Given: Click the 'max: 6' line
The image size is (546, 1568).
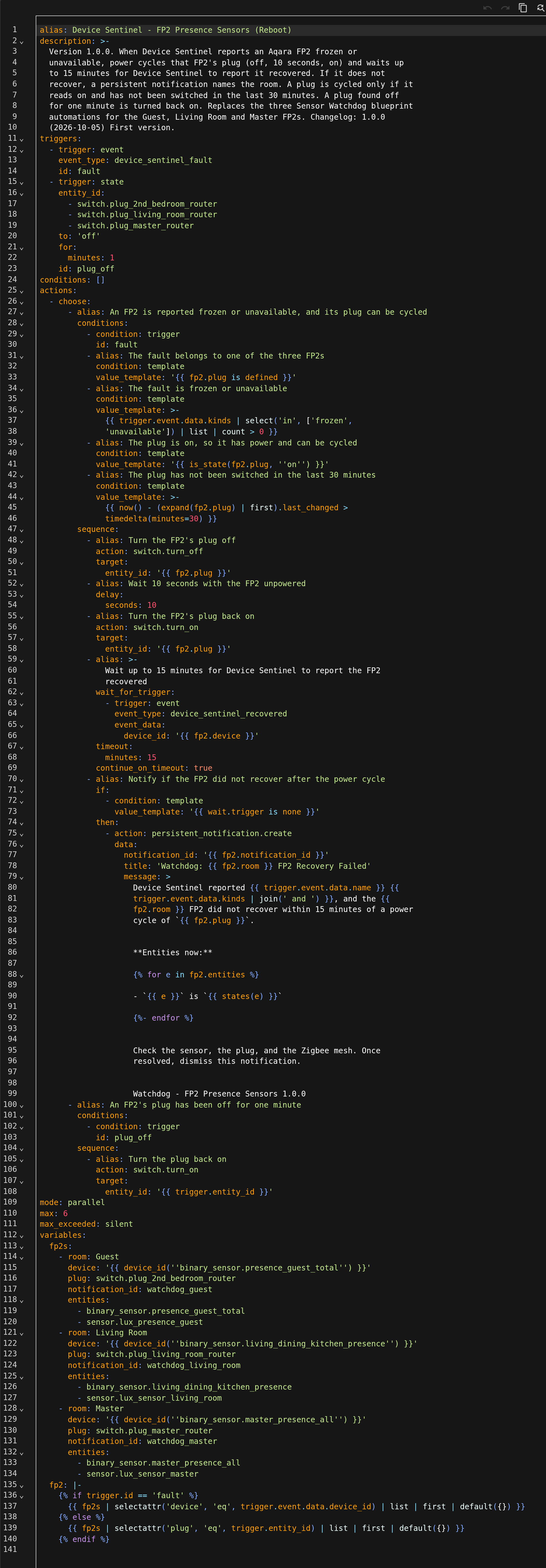Looking at the screenshot, I should click(53, 1213).
